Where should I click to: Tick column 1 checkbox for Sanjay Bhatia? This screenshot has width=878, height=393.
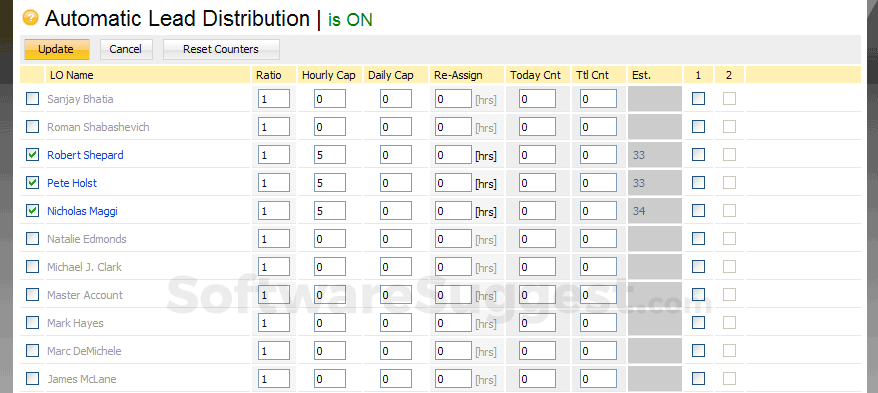698,99
